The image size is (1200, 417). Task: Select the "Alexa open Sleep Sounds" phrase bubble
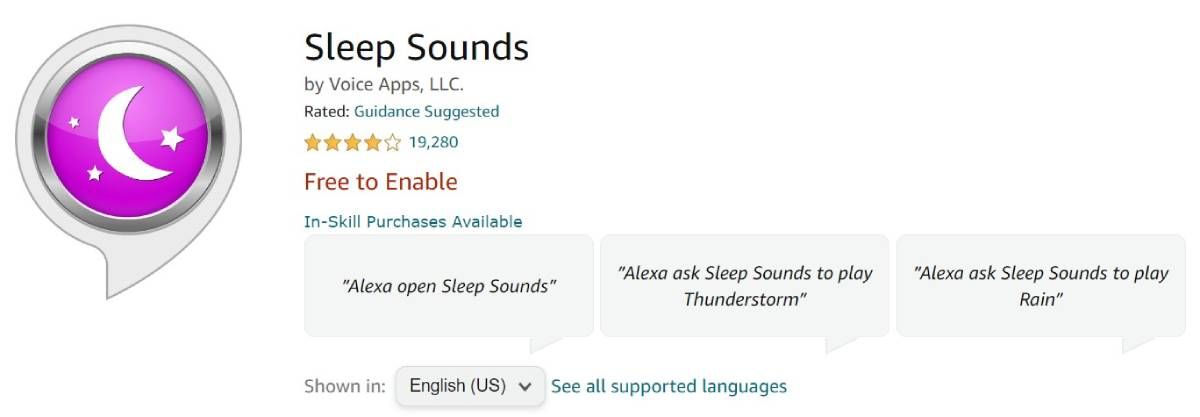[449, 286]
